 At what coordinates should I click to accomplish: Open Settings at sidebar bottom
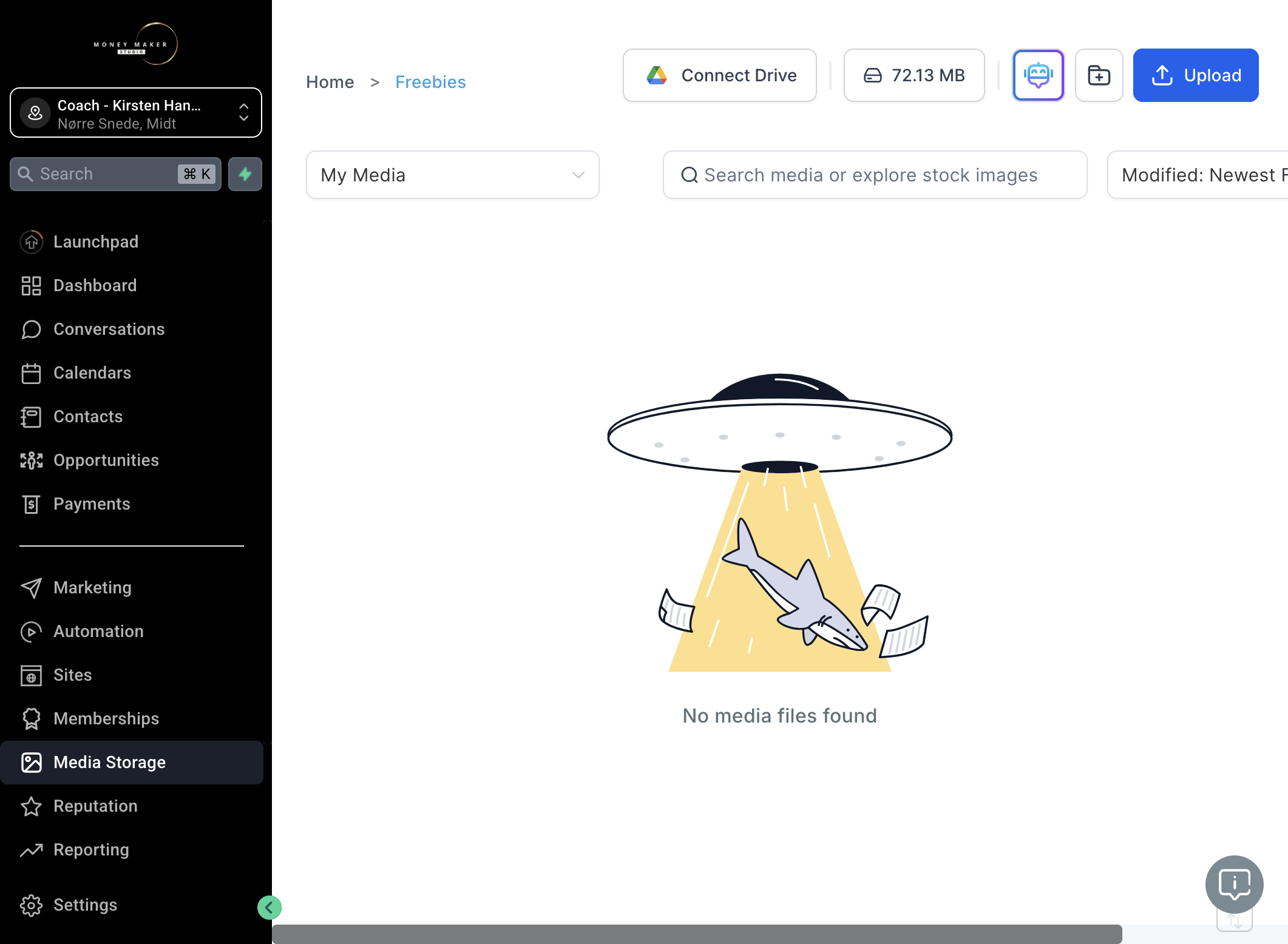(132, 905)
